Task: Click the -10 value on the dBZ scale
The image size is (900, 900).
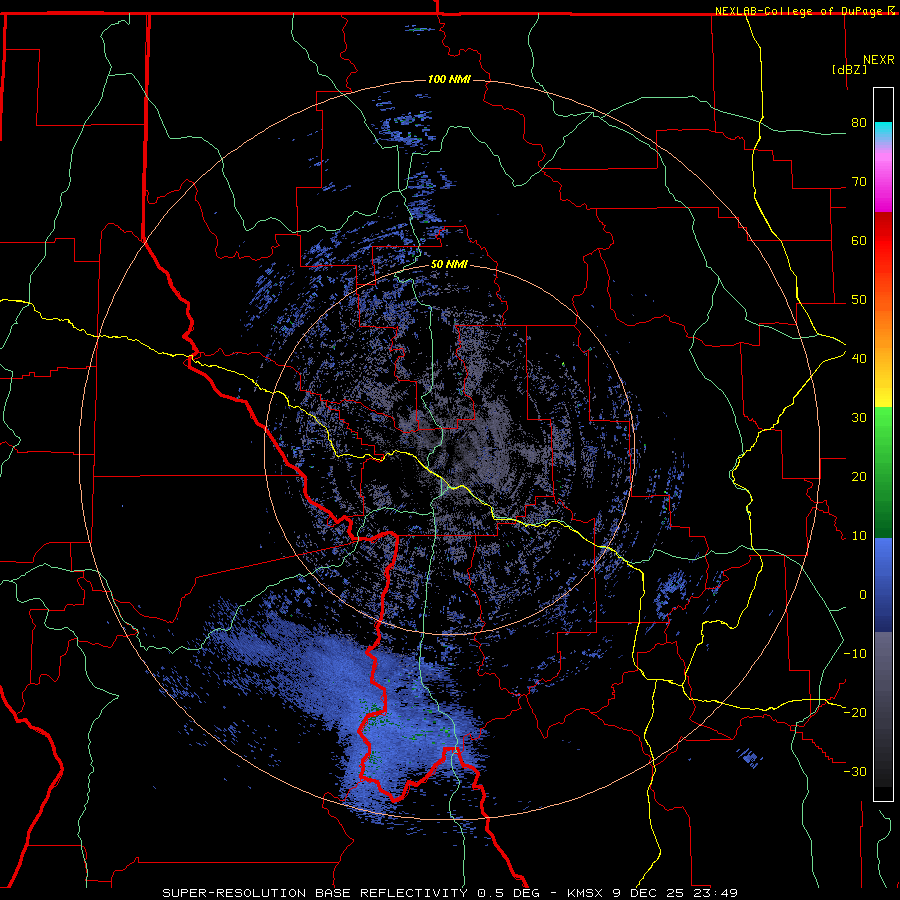Action: (x=855, y=654)
